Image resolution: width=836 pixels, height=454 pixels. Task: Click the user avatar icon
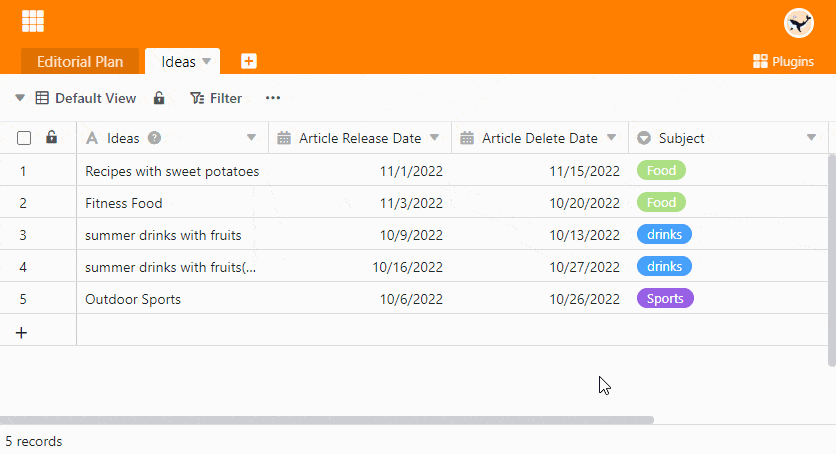click(798, 22)
